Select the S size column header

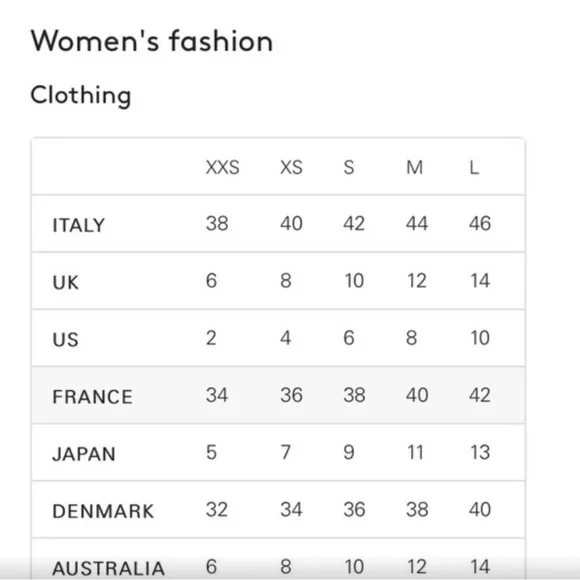click(349, 167)
